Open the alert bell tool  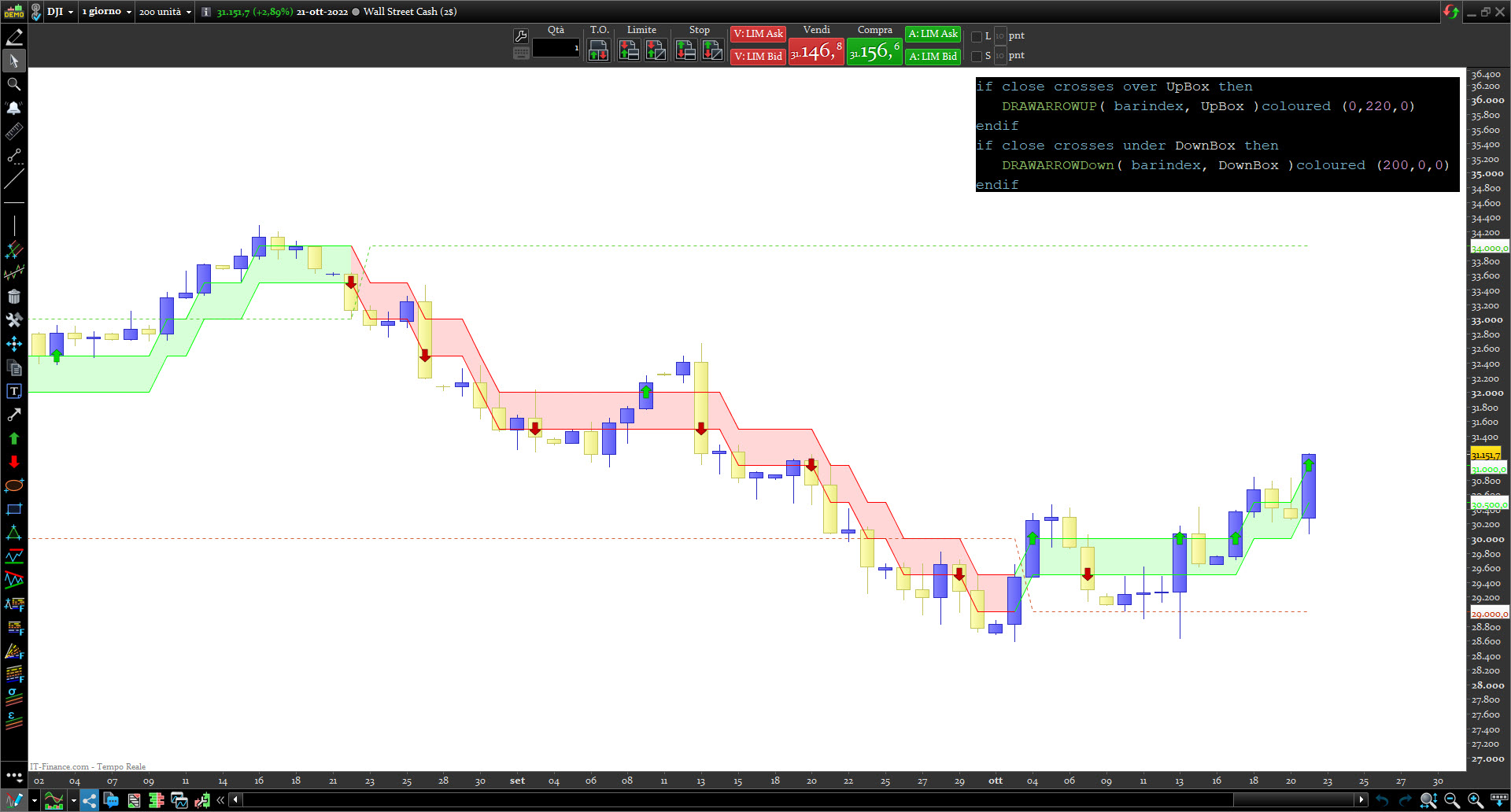pyautogui.click(x=14, y=108)
